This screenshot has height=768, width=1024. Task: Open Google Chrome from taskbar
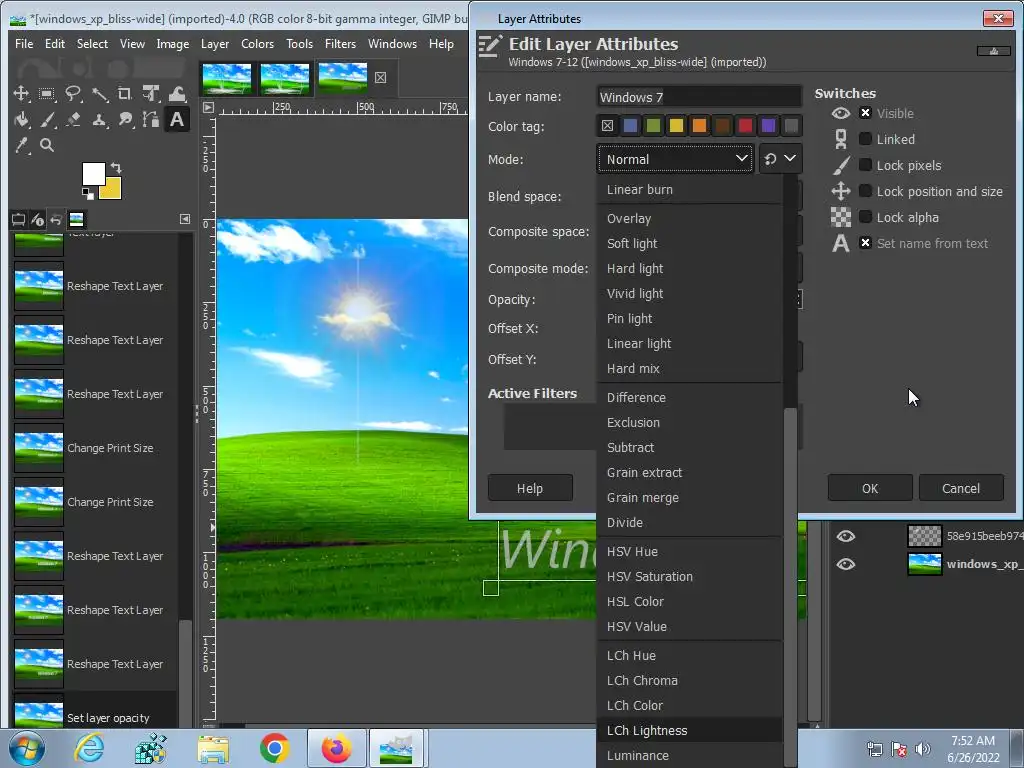coord(274,748)
